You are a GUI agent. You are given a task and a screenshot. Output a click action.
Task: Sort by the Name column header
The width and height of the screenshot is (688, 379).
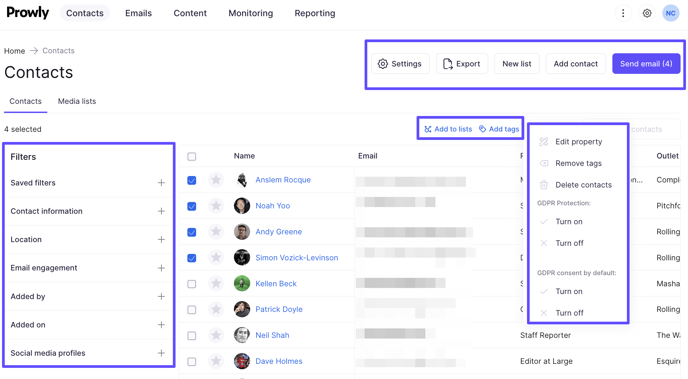(x=244, y=156)
